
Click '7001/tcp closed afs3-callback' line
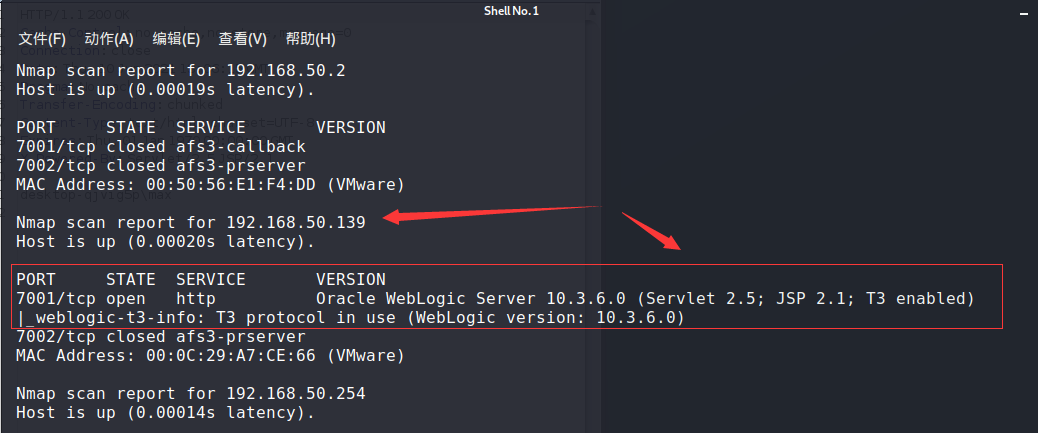point(161,146)
